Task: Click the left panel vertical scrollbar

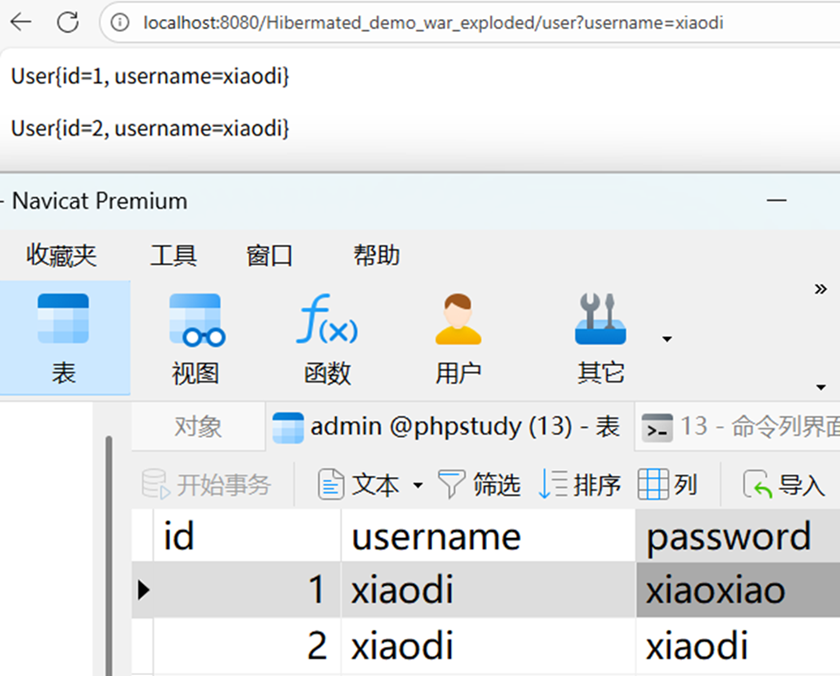Action: tap(109, 556)
